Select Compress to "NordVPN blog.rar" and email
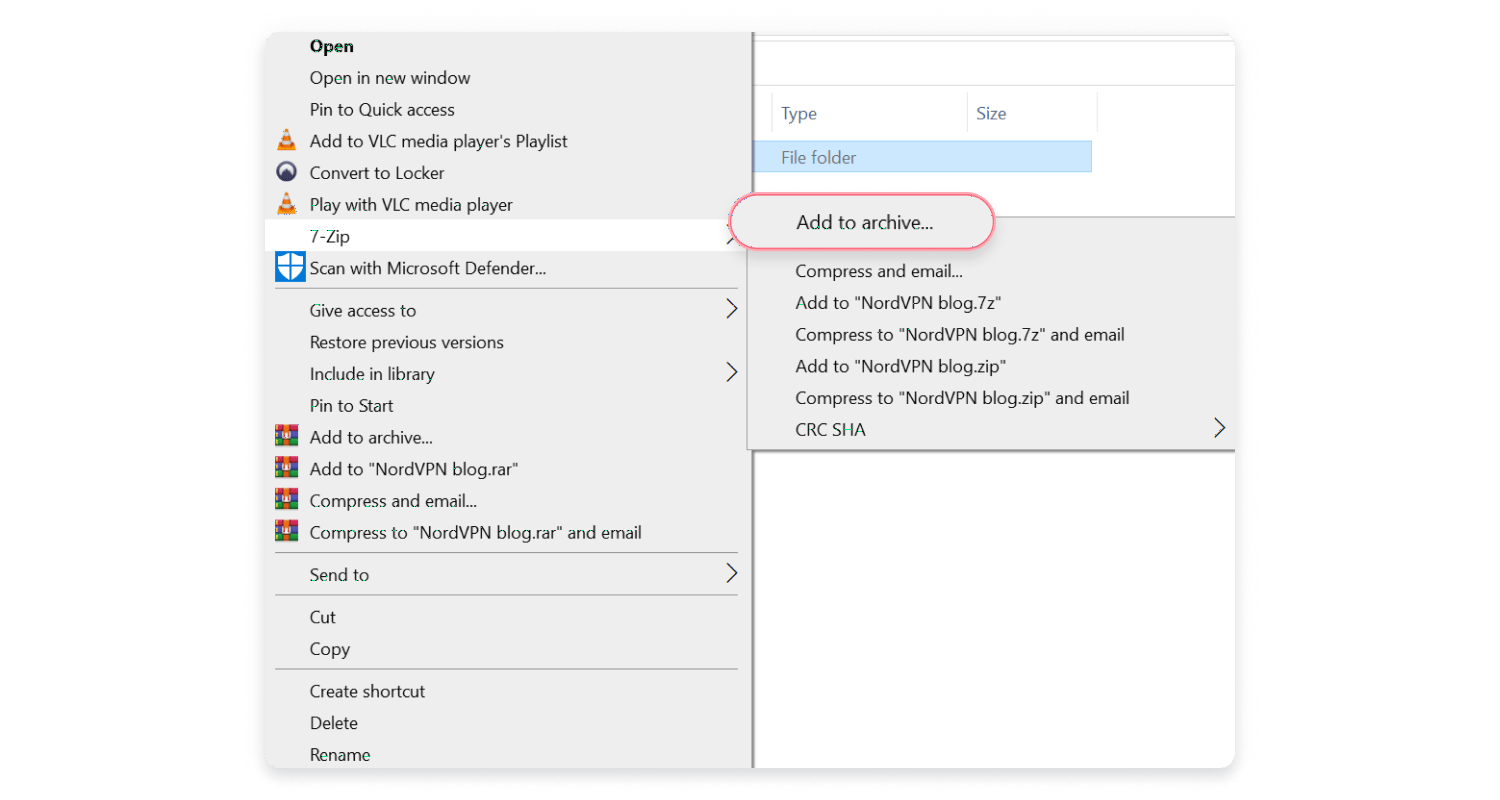Viewport: 1500px width, 800px height. (475, 533)
